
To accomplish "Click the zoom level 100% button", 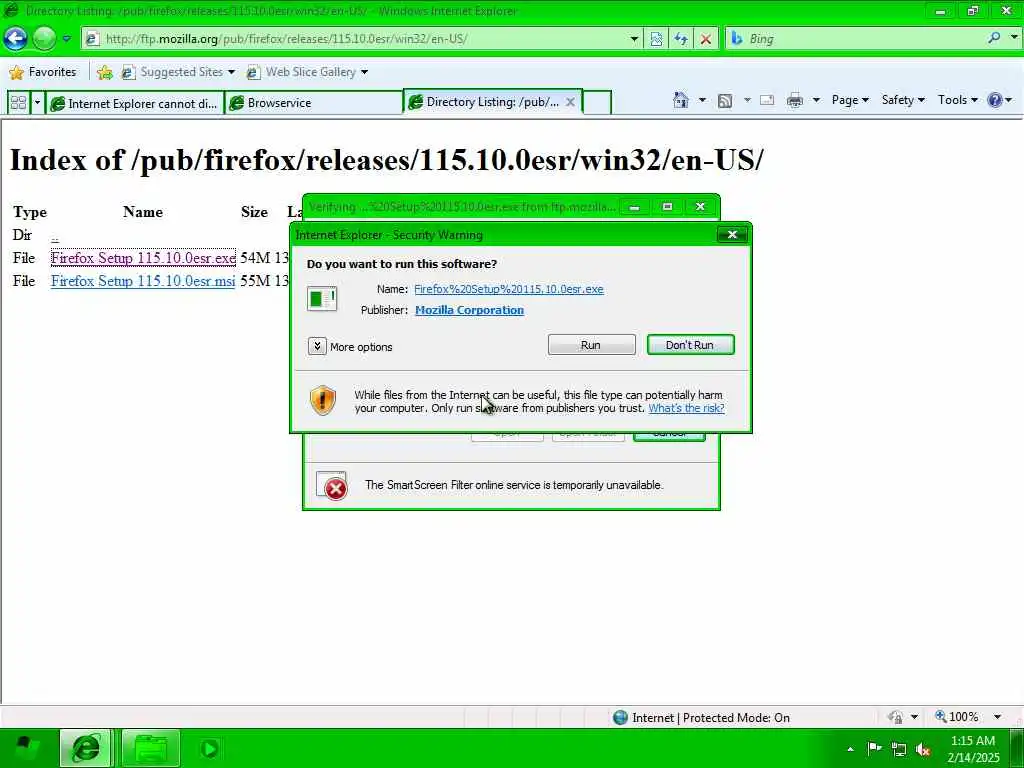I will [x=957, y=717].
